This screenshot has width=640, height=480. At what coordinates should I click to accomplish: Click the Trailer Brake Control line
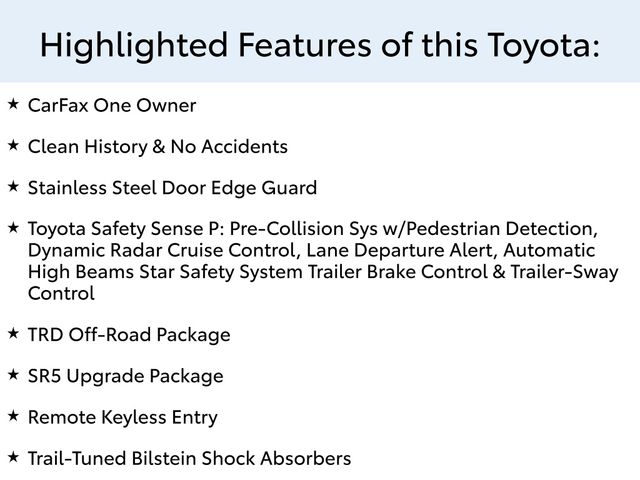point(322,272)
